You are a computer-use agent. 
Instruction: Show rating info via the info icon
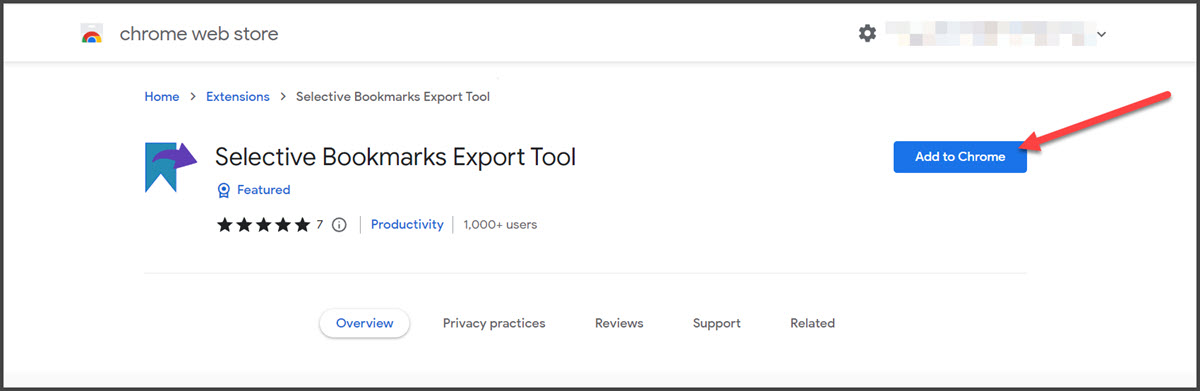[339, 225]
